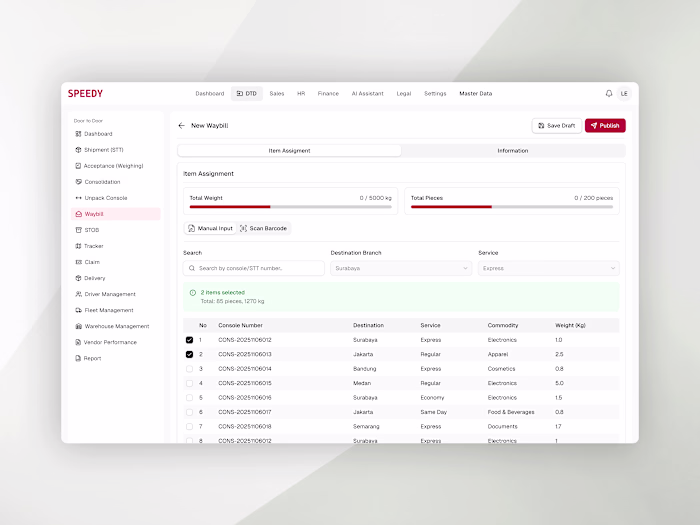Check the CONS-20251106015 row checkbox

click(x=189, y=383)
